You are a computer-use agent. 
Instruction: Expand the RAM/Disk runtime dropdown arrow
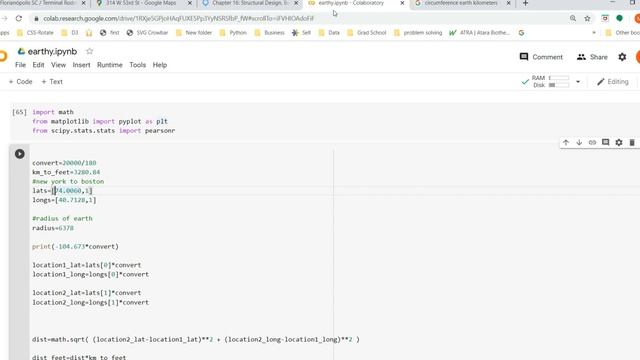pos(578,82)
